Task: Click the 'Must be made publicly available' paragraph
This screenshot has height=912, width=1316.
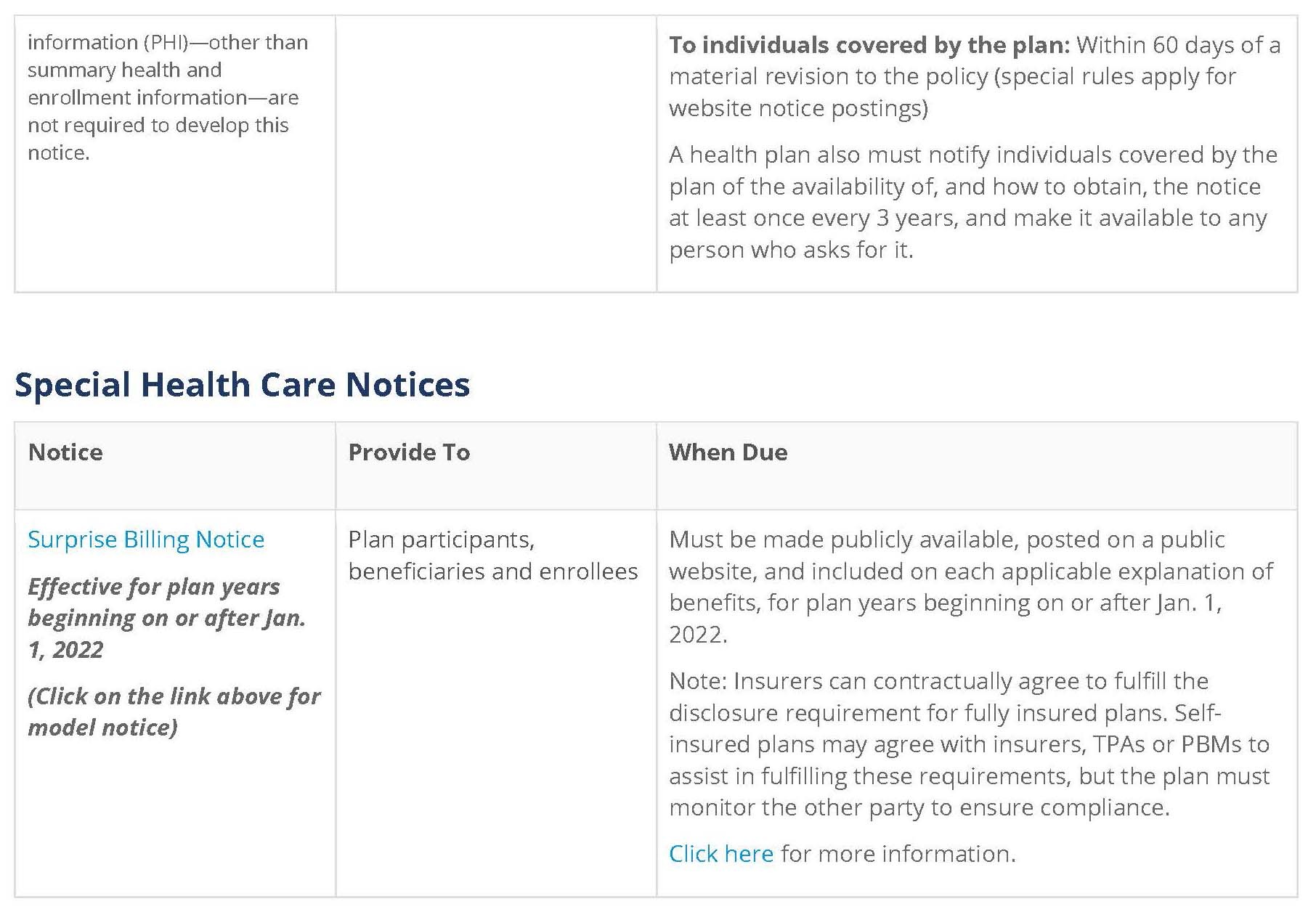Action: tap(971, 587)
